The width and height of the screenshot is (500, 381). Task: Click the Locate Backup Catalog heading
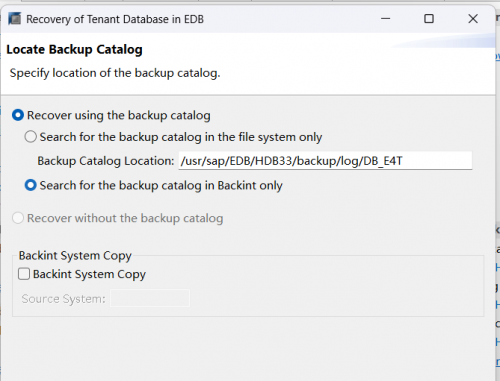pyautogui.click(x=74, y=50)
